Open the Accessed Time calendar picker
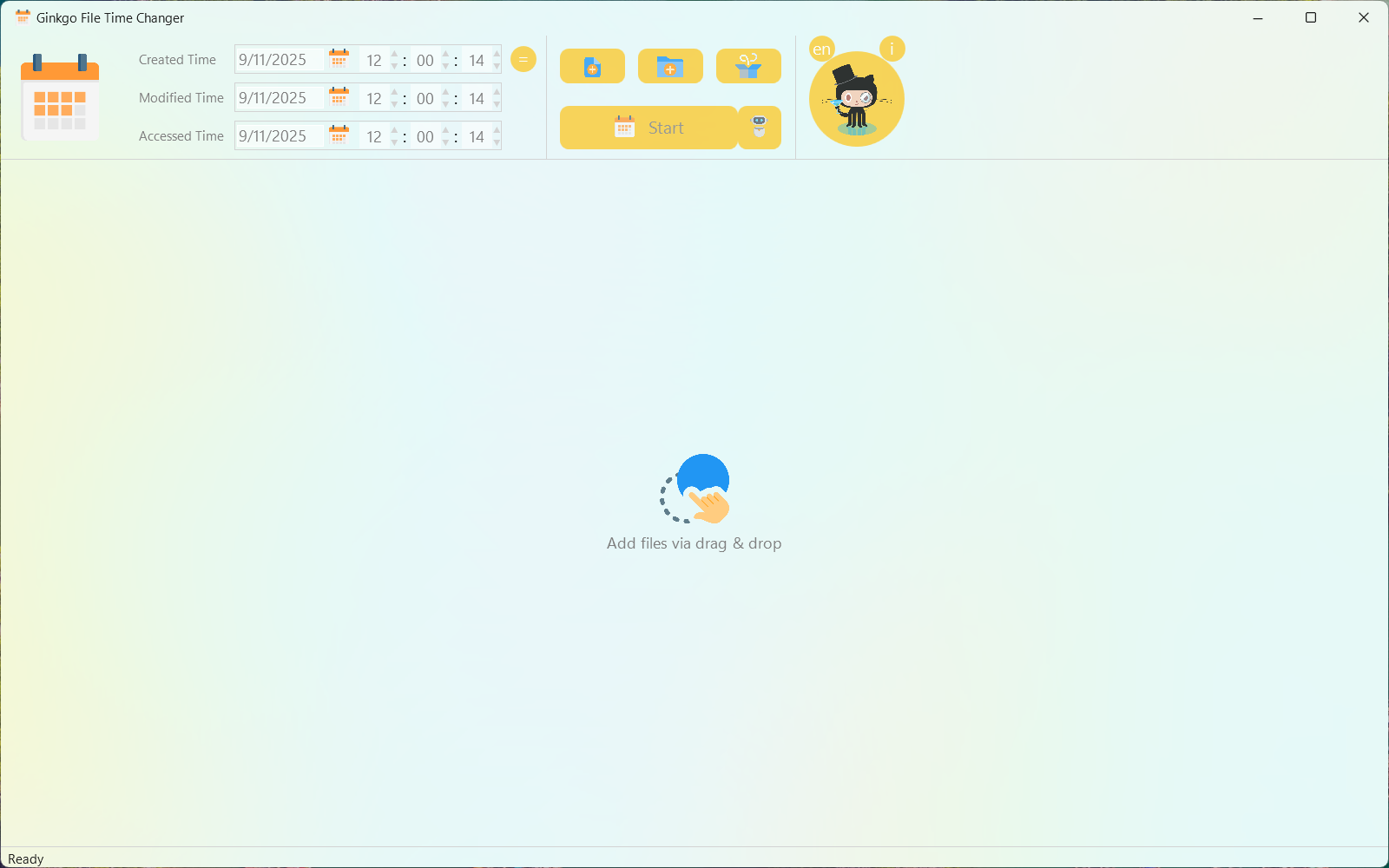The width and height of the screenshot is (1389, 868). coord(339,135)
